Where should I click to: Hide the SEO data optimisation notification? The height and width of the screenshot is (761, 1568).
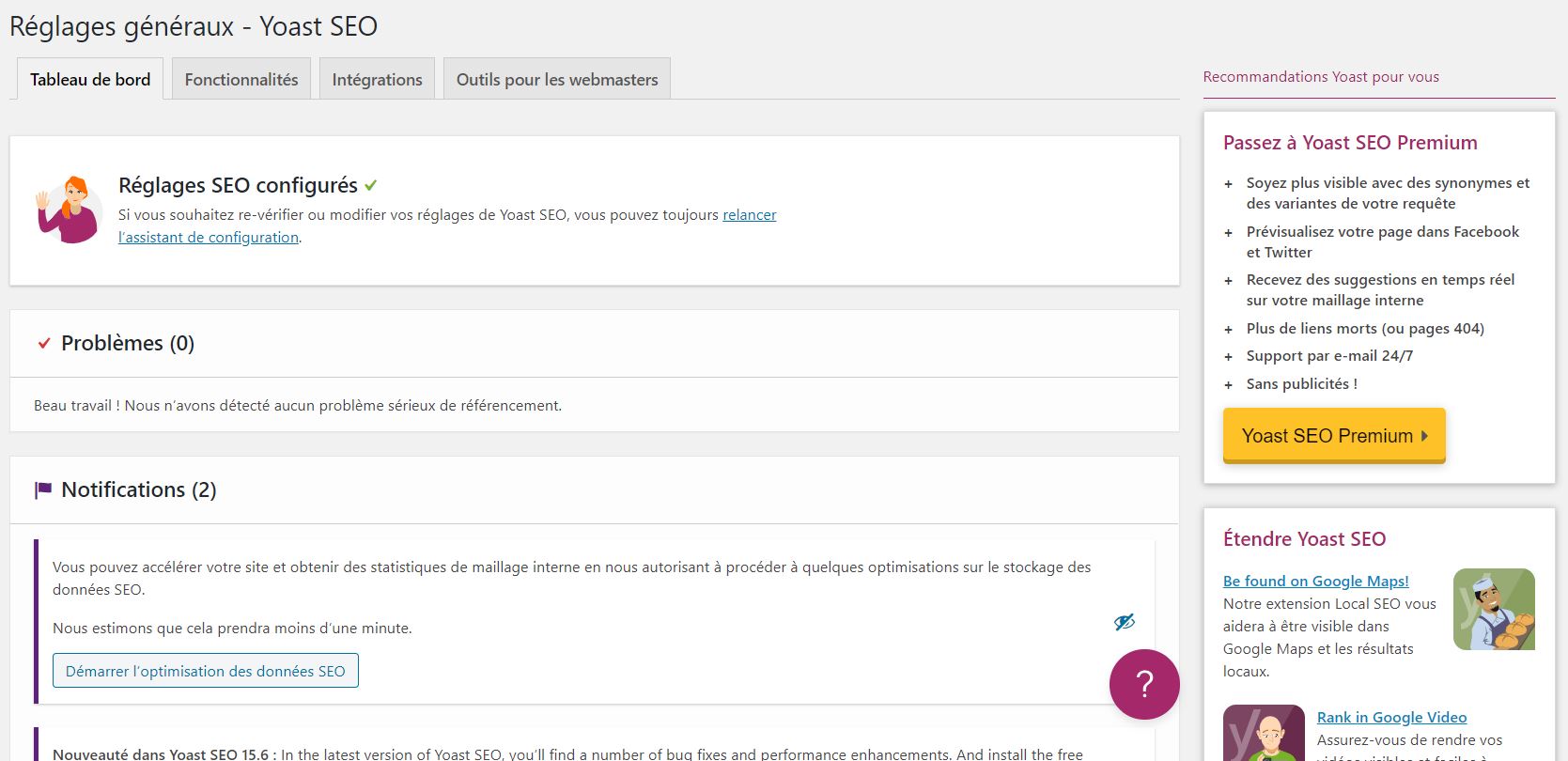[1125, 622]
